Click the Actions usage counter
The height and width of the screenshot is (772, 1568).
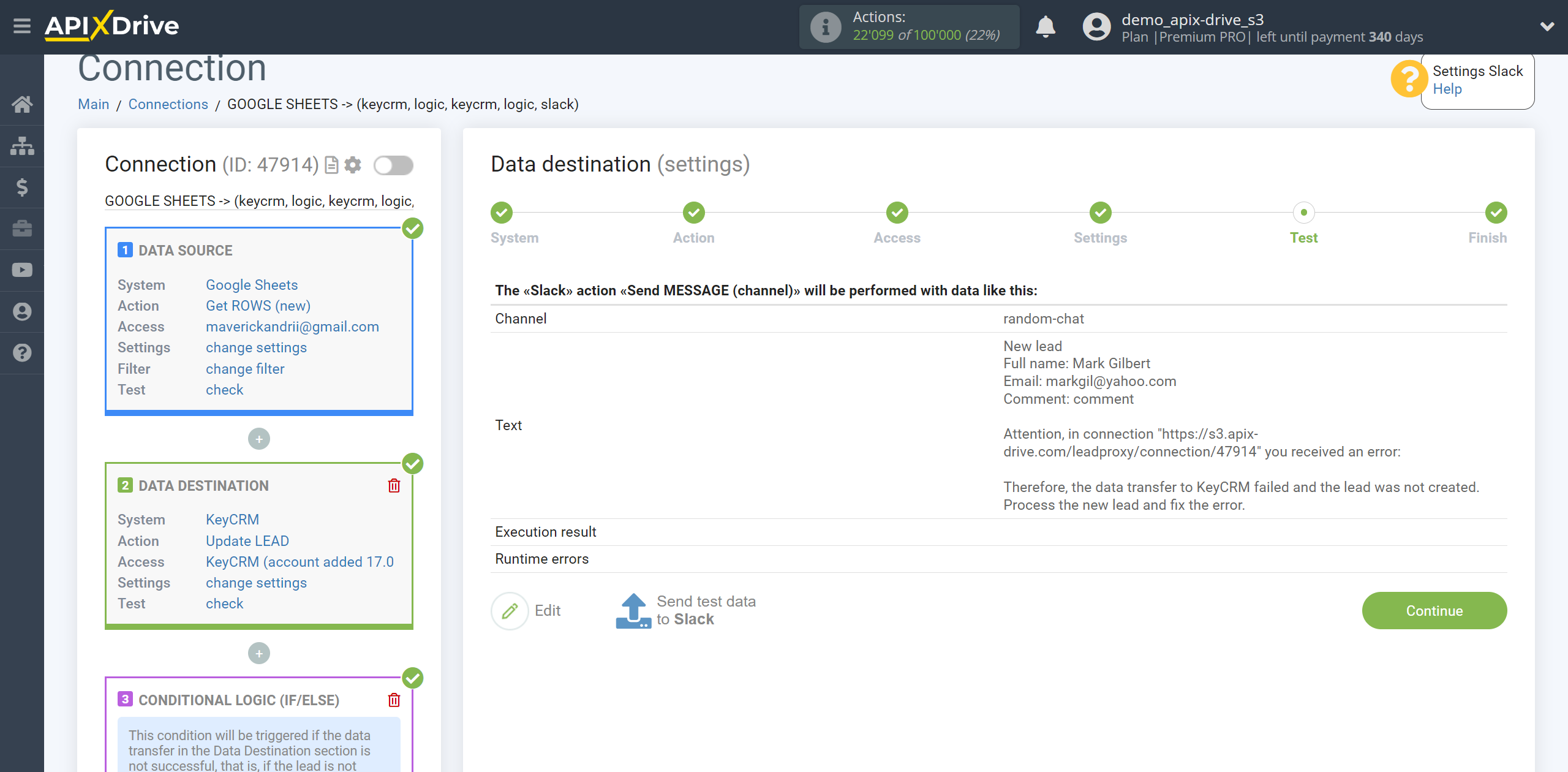point(909,27)
